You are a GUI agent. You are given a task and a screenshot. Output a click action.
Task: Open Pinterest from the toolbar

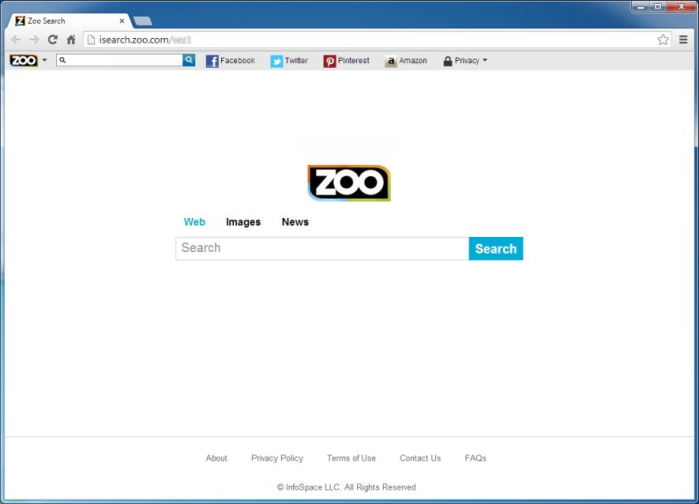tap(346, 61)
